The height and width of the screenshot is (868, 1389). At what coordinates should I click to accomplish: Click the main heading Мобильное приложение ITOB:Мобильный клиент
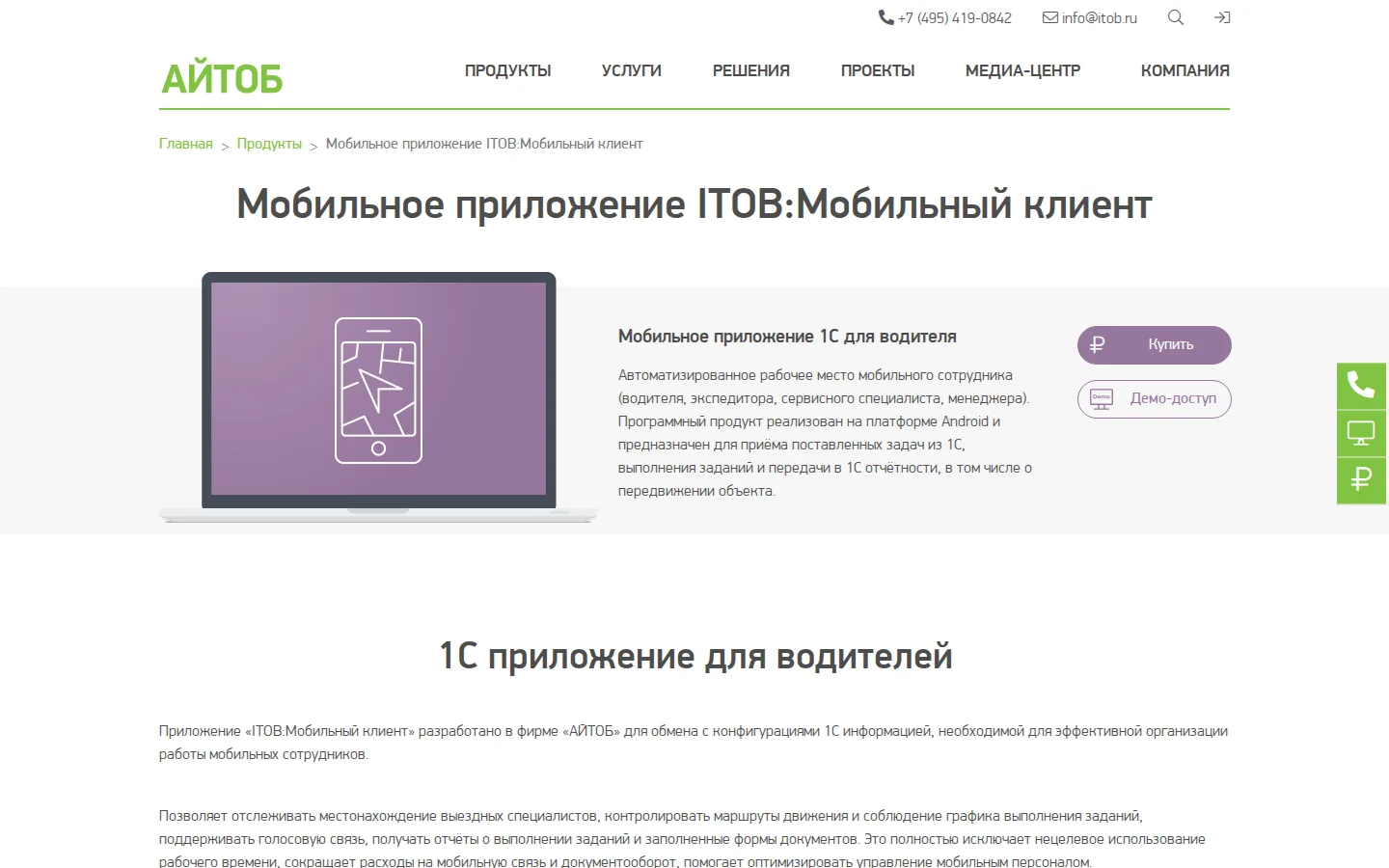click(694, 204)
